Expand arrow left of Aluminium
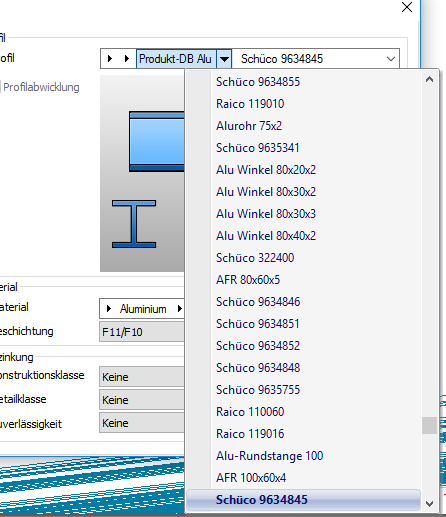The width and height of the screenshot is (446, 517). click(108, 309)
